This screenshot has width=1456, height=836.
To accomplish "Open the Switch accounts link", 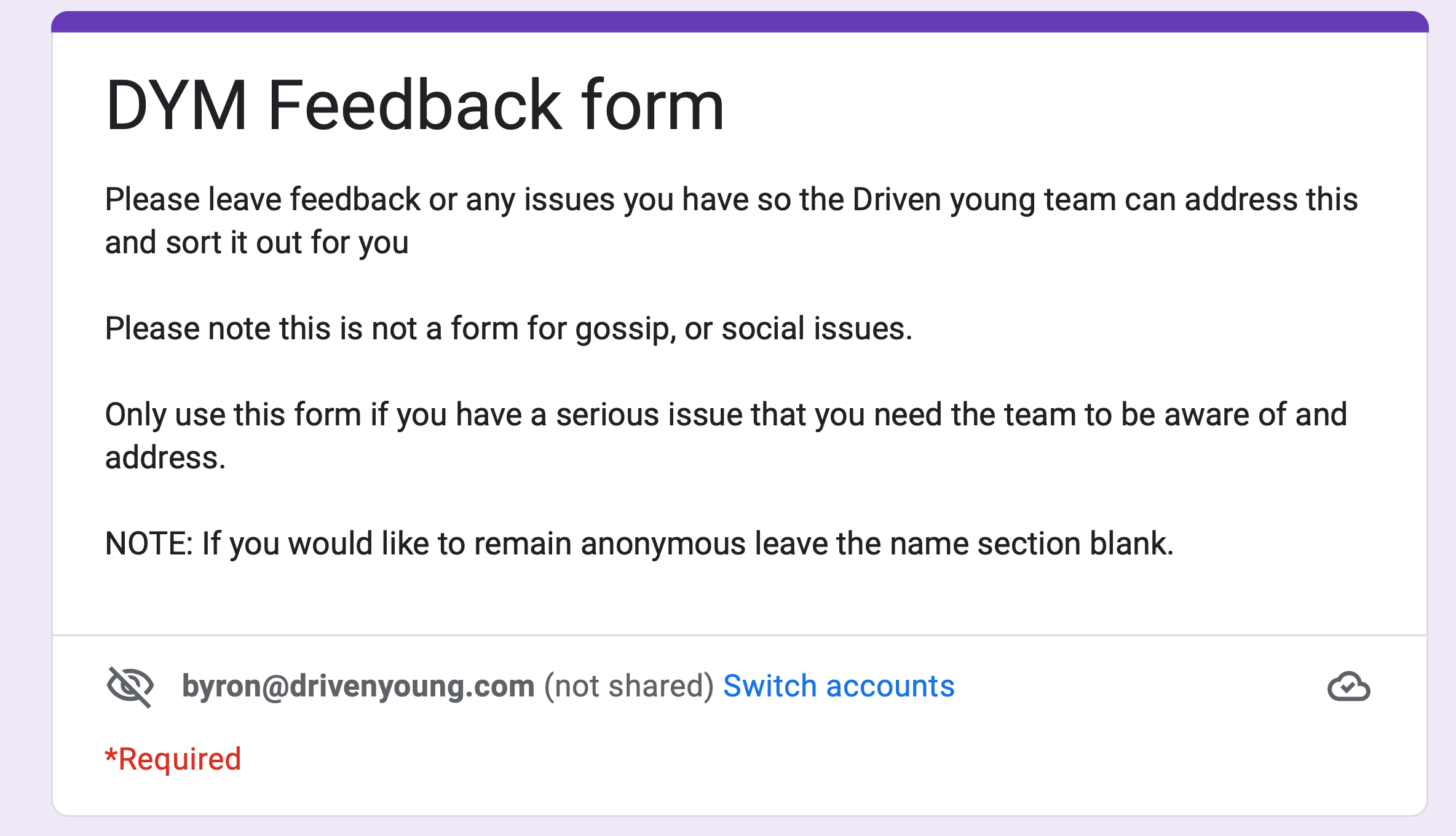I will pyautogui.click(x=839, y=686).
